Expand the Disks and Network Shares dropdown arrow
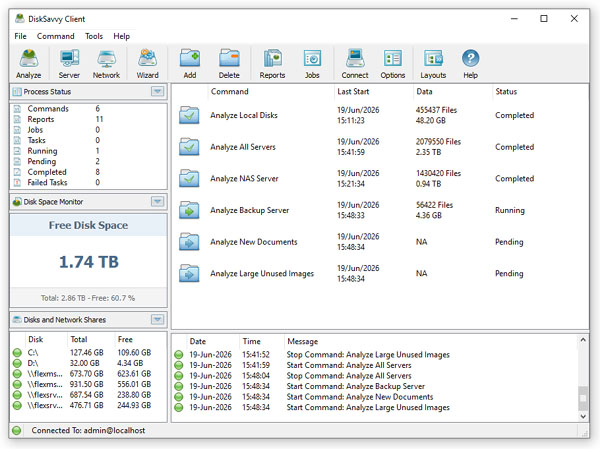Image resolution: width=600 pixels, height=449 pixels. click(x=157, y=320)
